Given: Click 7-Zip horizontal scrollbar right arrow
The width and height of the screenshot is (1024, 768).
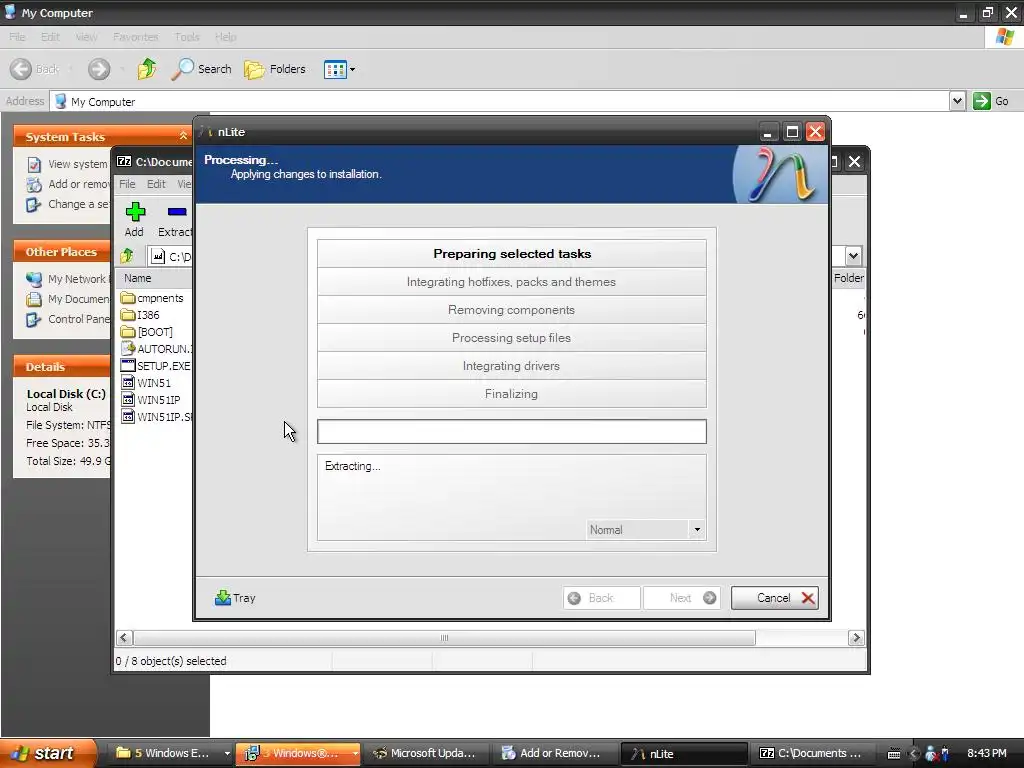Looking at the screenshot, I should [x=856, y=637].
